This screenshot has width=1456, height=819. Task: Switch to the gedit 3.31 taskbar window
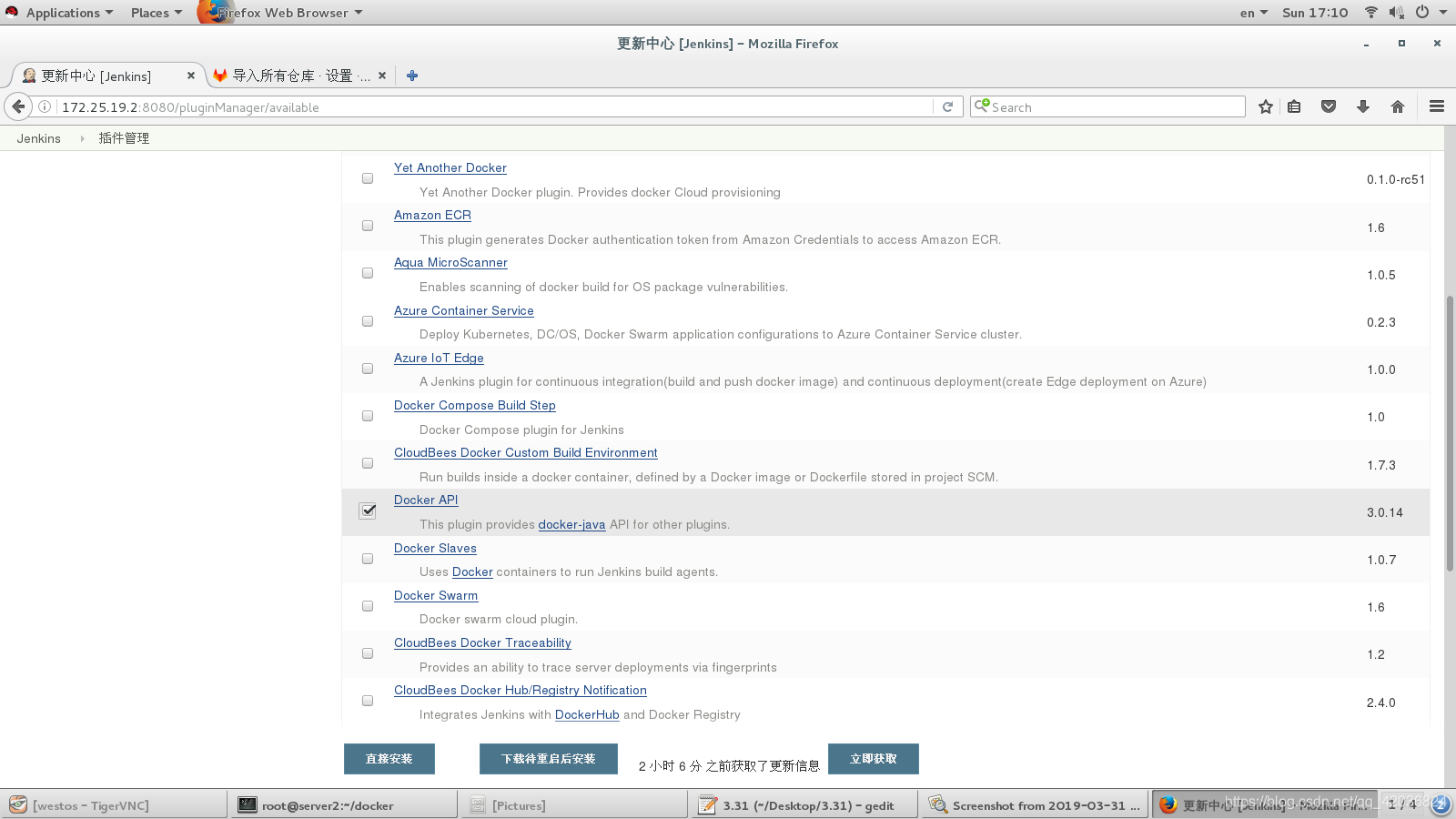(x=806, y=805)
